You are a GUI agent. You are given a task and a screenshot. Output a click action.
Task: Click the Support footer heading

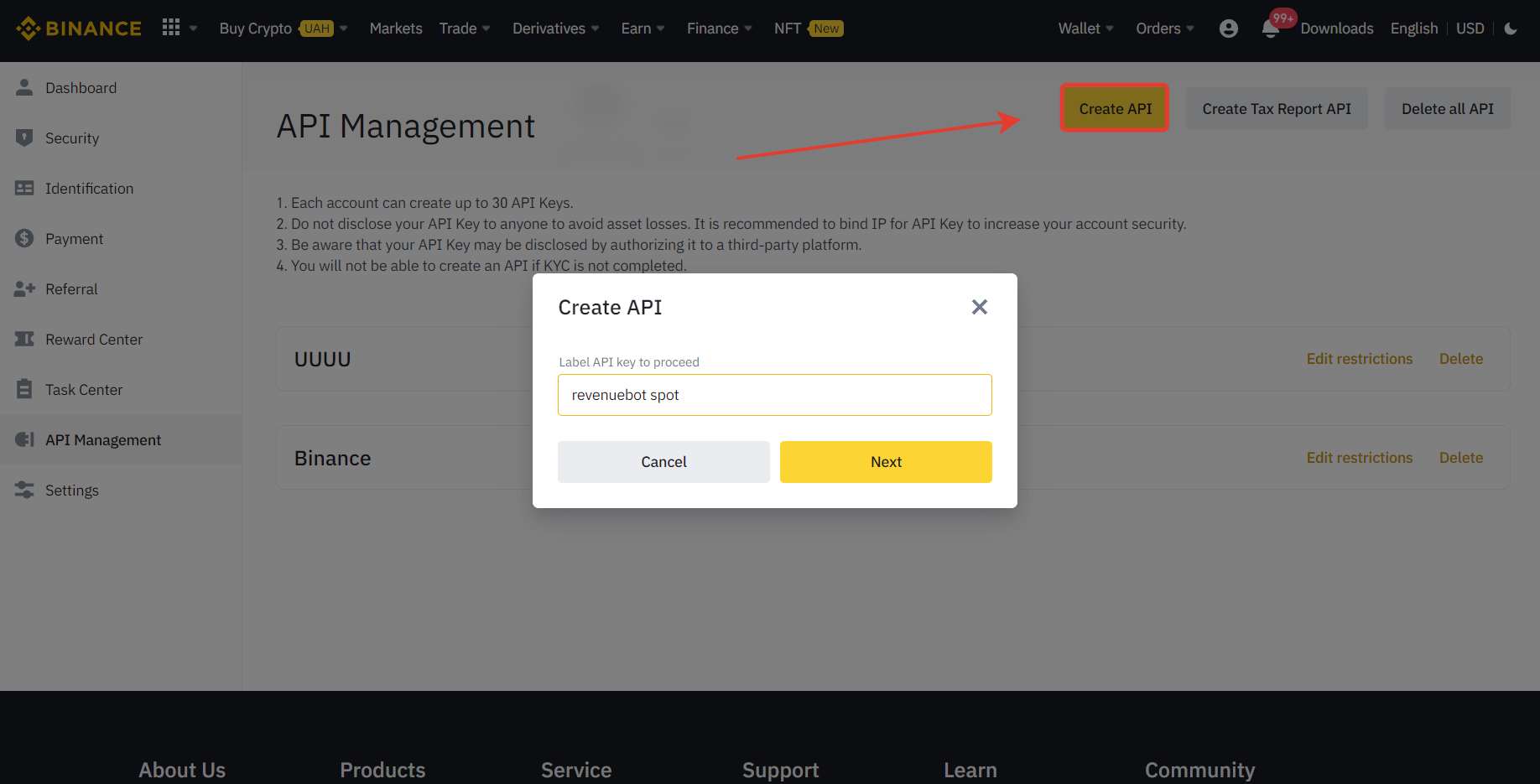point(780,770)
